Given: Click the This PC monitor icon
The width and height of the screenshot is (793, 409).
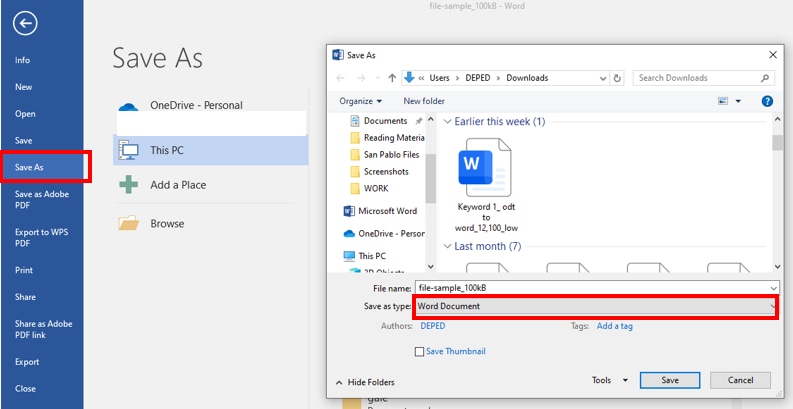Looking at the screenshot, I should click(x=128, y=150).
